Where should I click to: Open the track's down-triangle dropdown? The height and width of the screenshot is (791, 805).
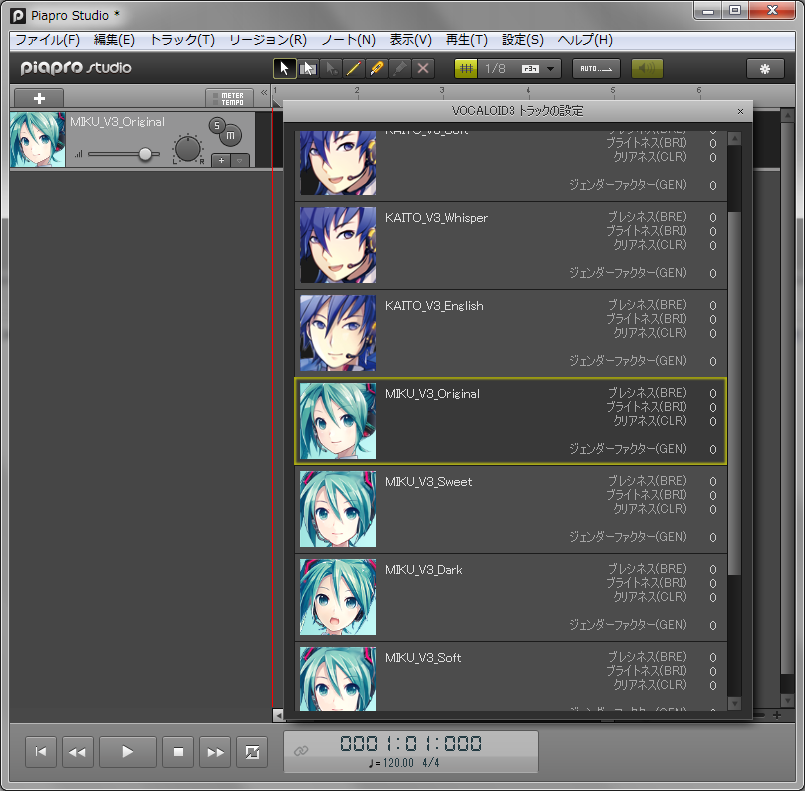coord(240,161)
